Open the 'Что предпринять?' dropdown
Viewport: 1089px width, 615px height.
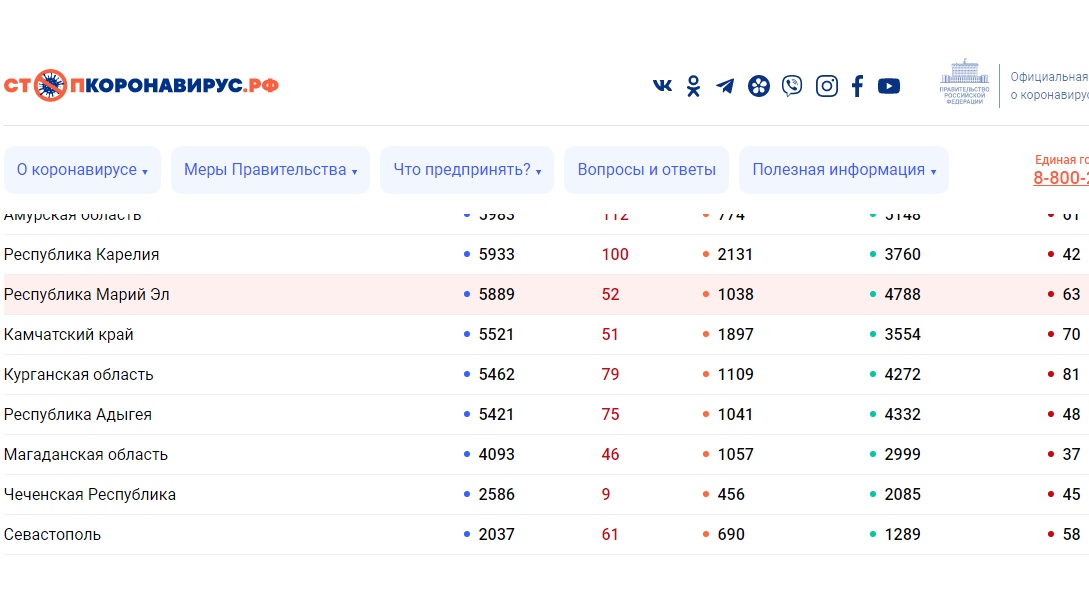[x=467, y=170]
